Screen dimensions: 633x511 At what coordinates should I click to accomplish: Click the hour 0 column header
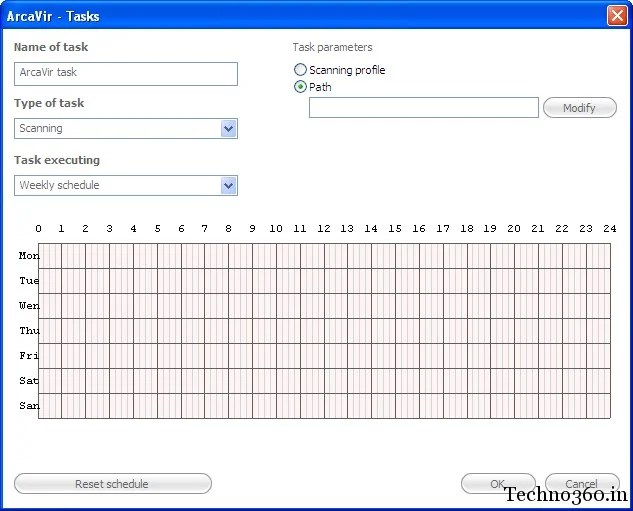pos(38,229)
